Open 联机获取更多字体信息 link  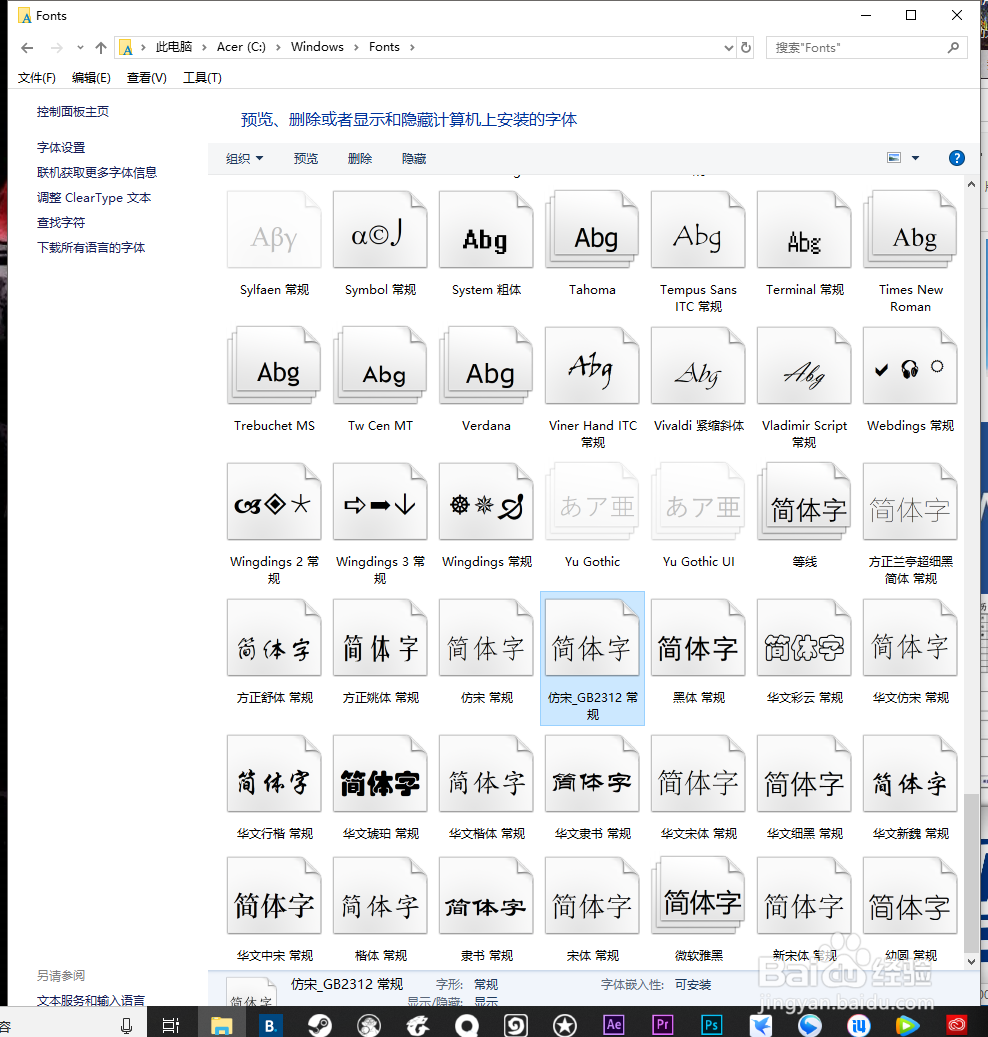(97, 173)
